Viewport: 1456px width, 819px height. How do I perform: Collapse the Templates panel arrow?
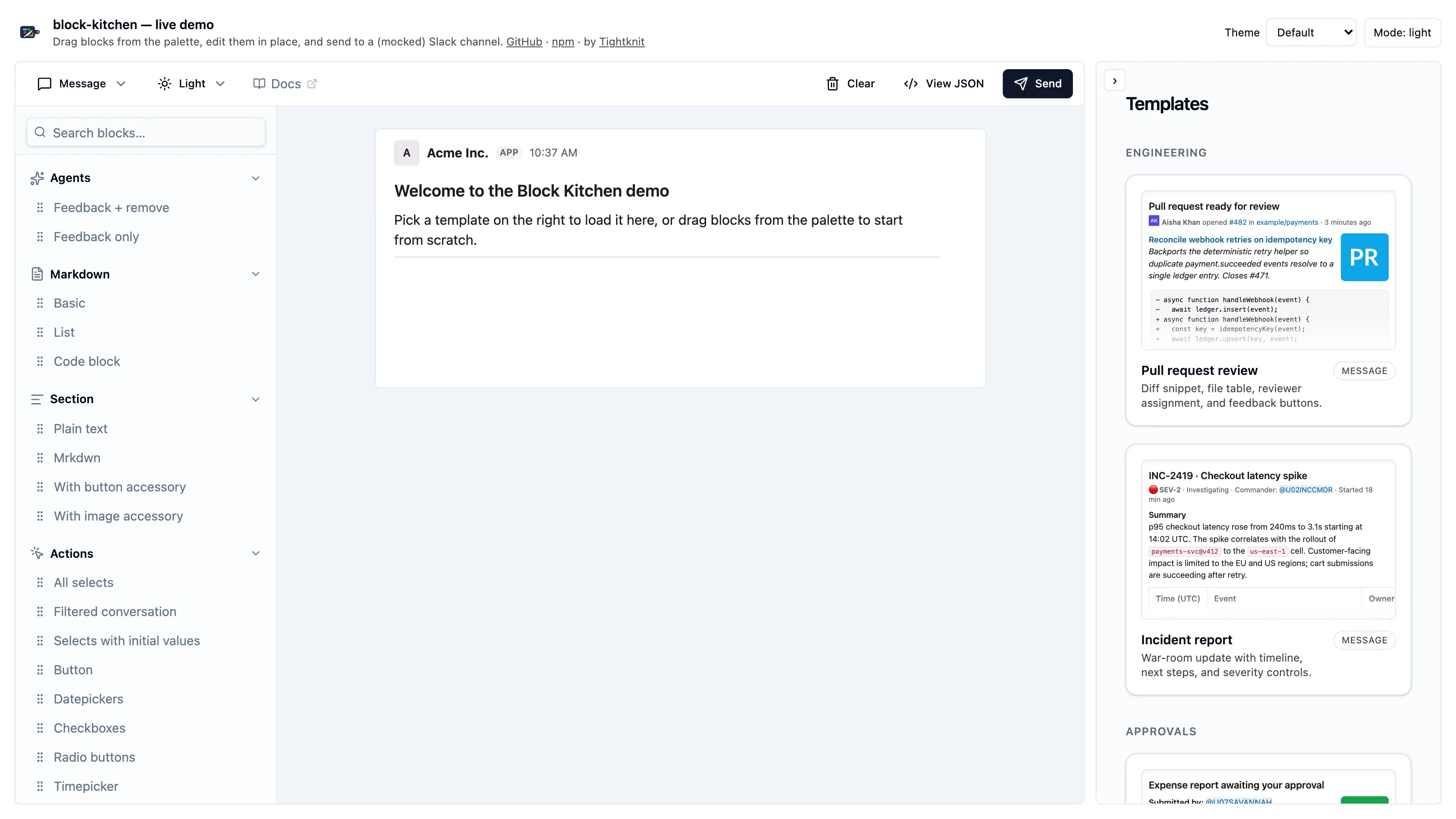(1115, 81)
